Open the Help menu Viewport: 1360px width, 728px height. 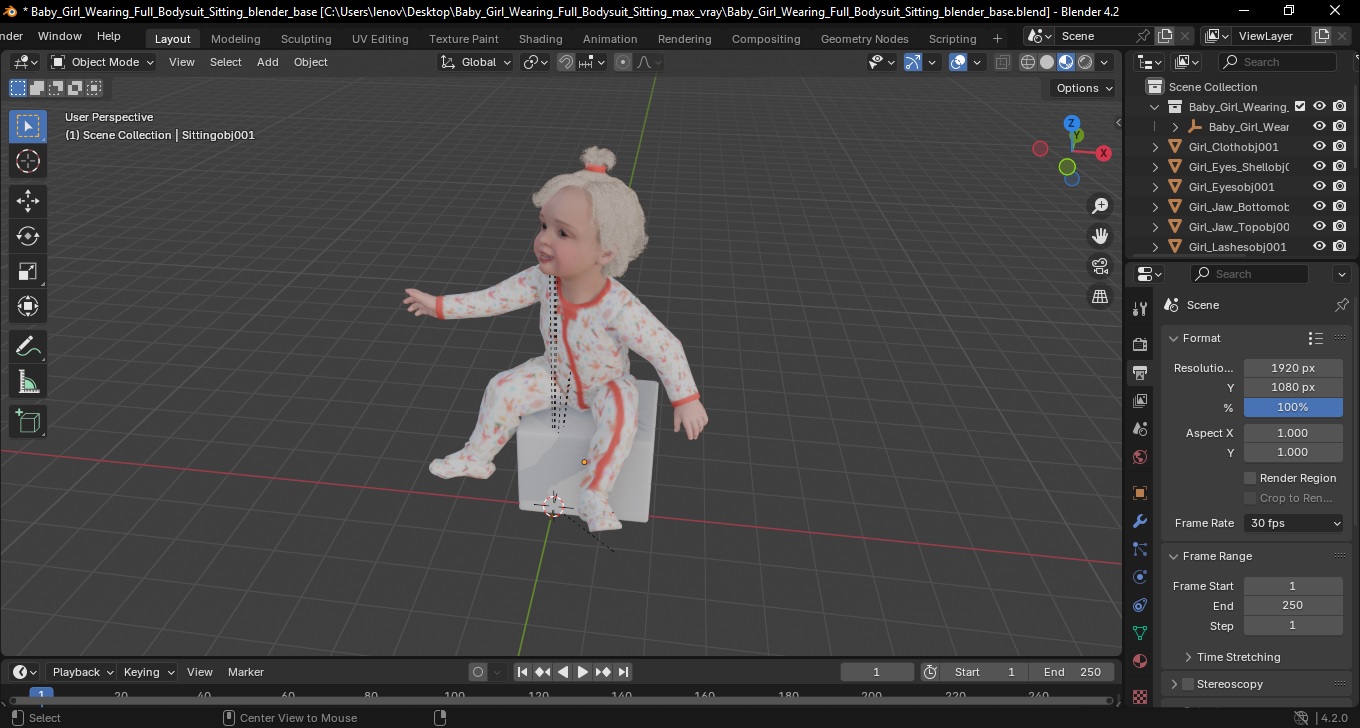(x=108, y=36)
